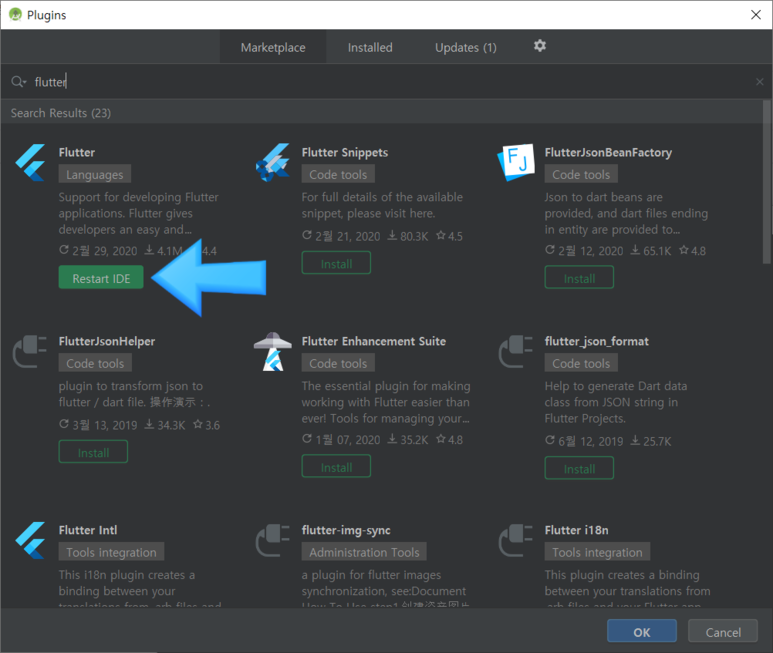Click the vertical scrollbar thumb
This screenshot has width=773, height=653.
pos(767,182)
